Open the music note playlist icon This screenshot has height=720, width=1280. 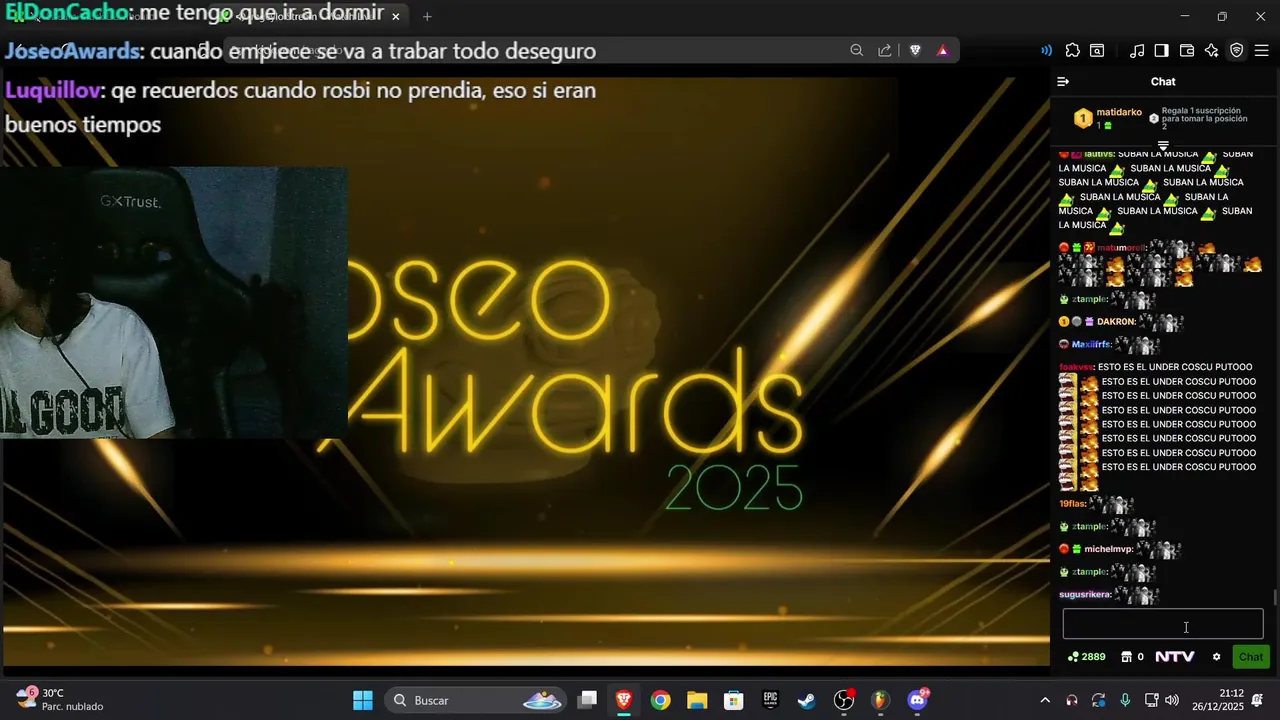click(1137, 50)
